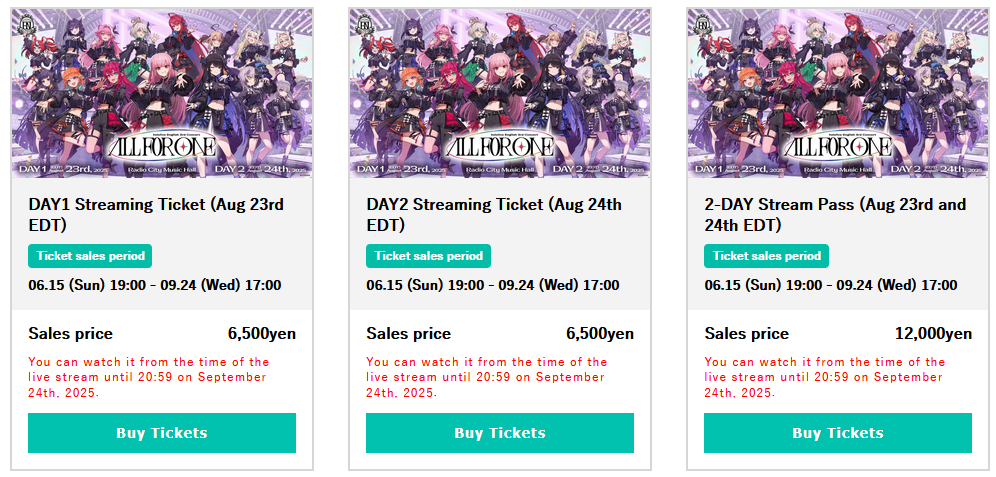Click the DAY2 ticket 6,500yen price

pos(600,334)
